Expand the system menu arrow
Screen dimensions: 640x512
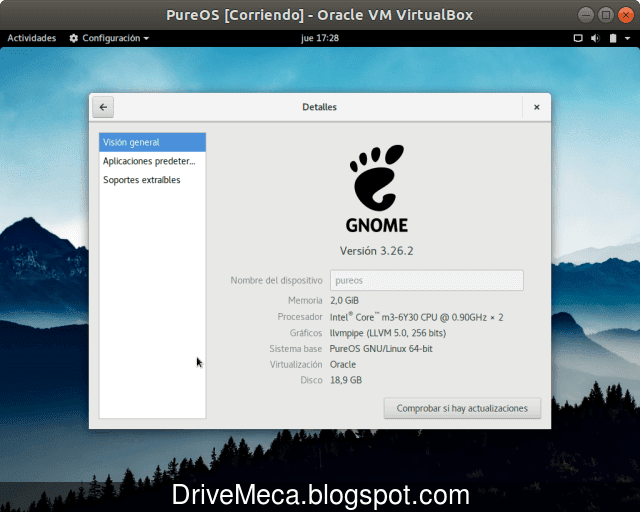click(x=627, y=38)
